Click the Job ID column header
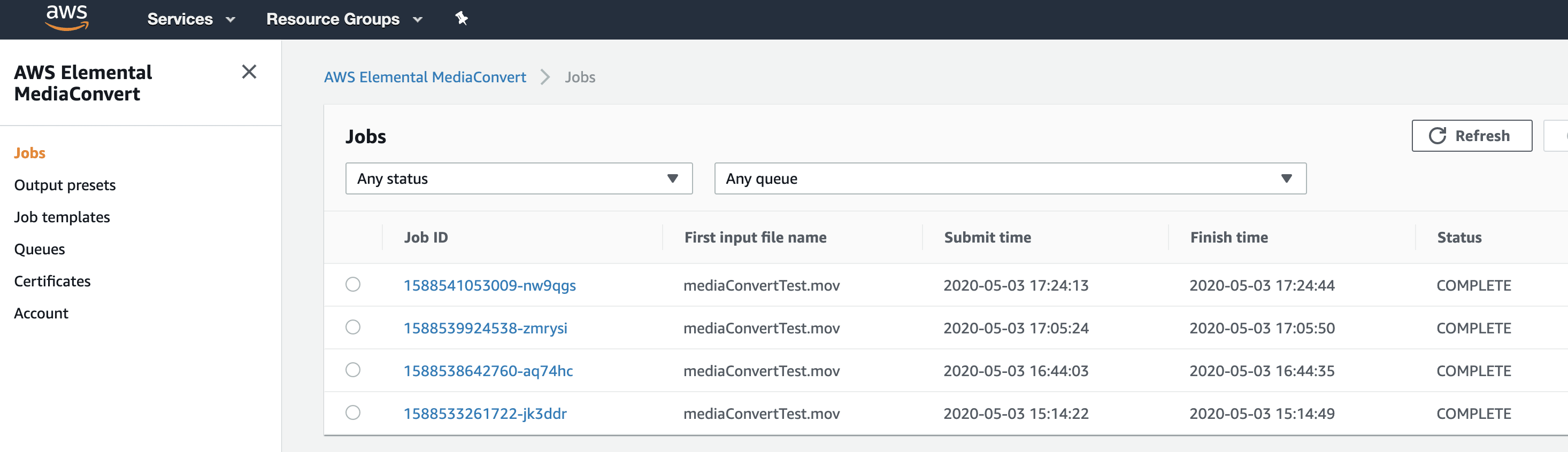 [x=426, y=237]
